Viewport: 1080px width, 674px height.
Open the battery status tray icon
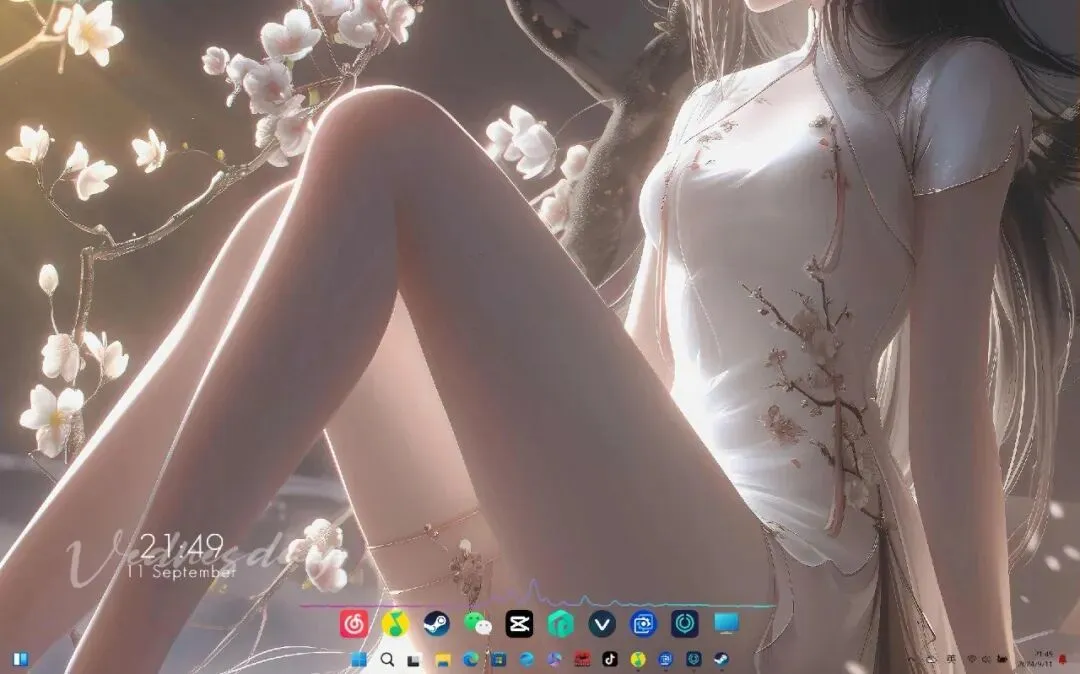point(1002,660)
